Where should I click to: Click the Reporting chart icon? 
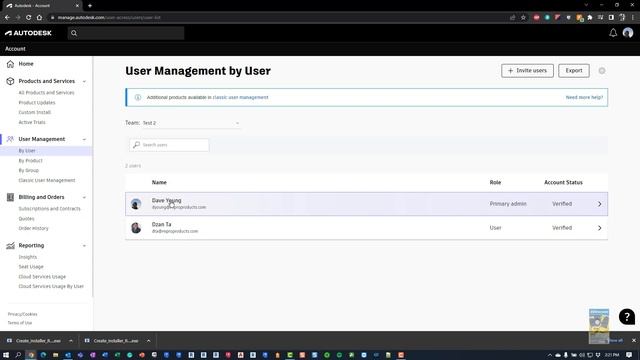point(10,246)
